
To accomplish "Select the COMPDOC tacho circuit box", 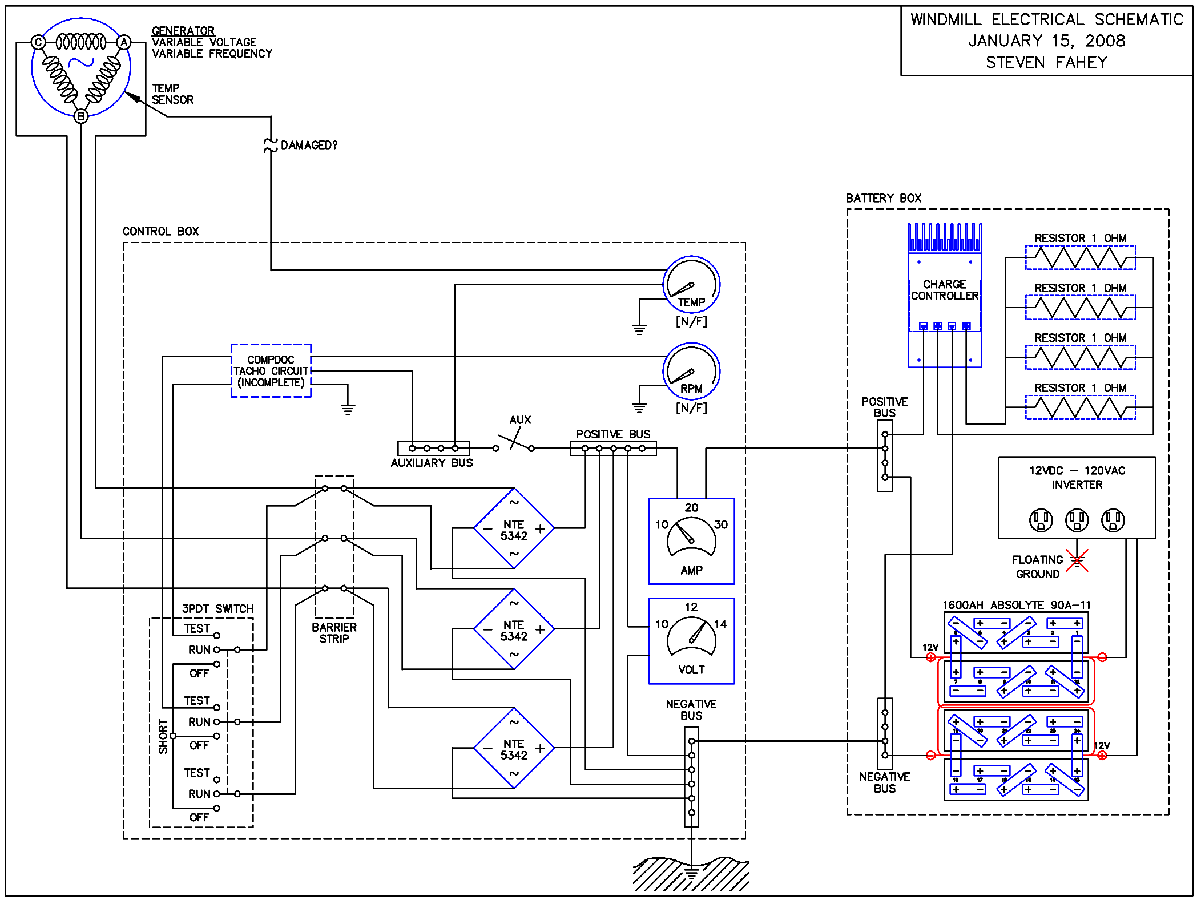I will pos(271,372).
